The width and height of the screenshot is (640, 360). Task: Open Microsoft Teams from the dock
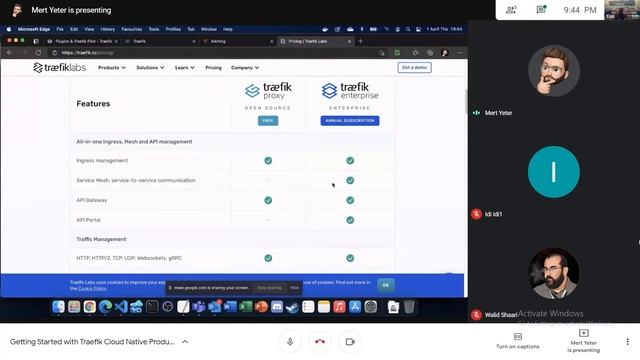point(199,307)
